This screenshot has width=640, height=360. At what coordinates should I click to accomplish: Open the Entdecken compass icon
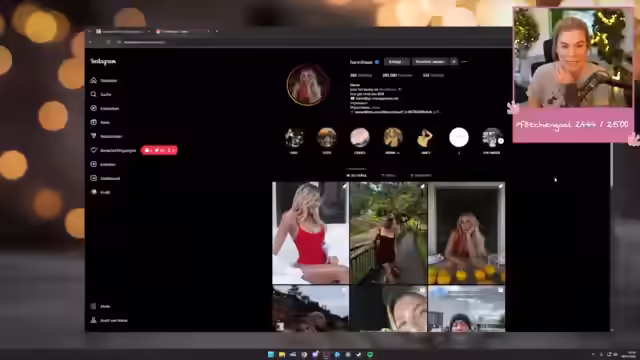click(93, 108)
